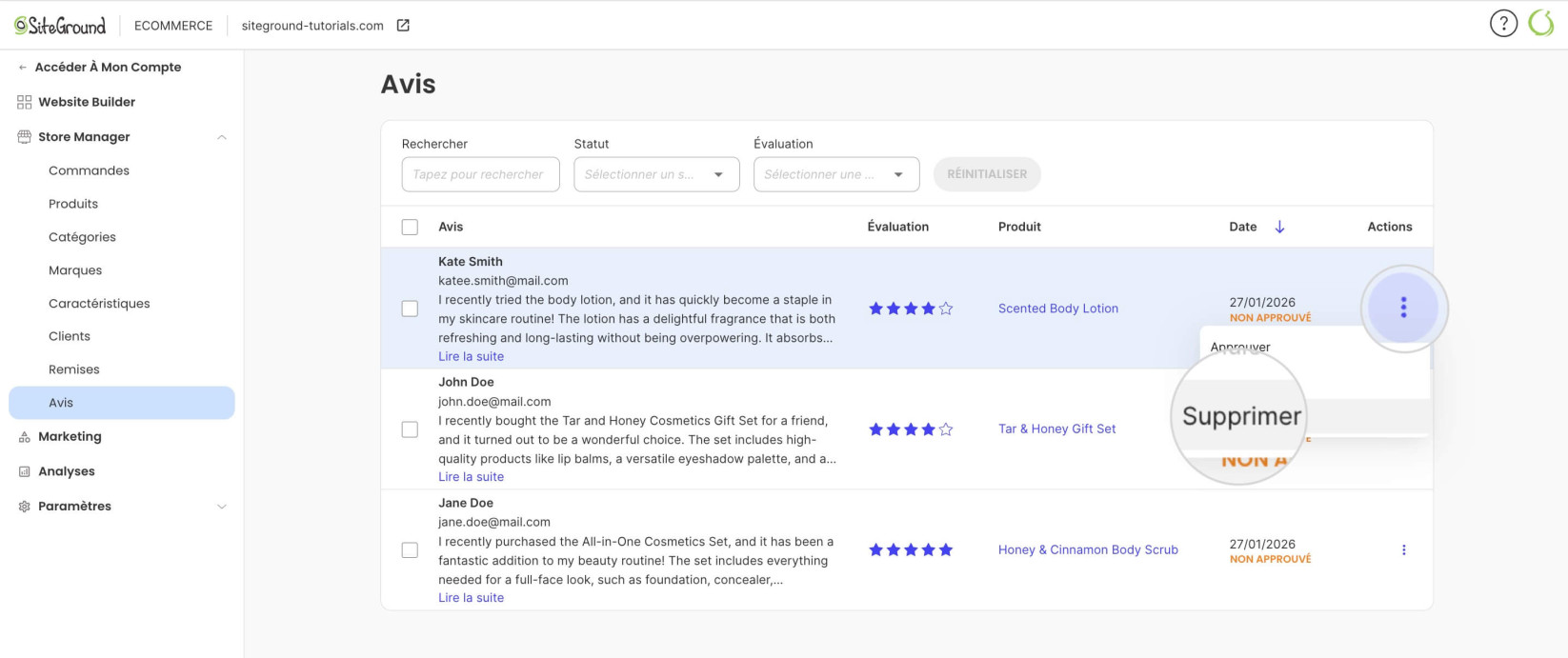Click Kate Smith's star rating
1568x658 pixels.
tap(911, 309)
